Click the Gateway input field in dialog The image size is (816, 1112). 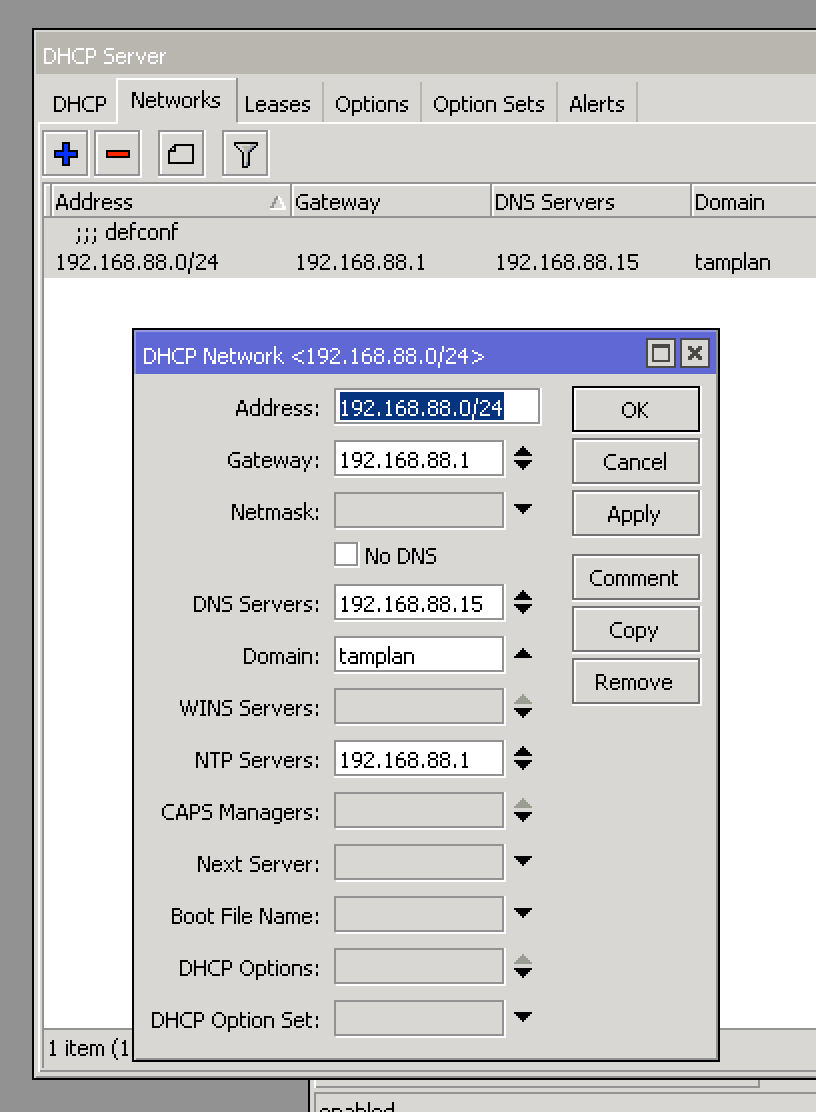(419, 459)
